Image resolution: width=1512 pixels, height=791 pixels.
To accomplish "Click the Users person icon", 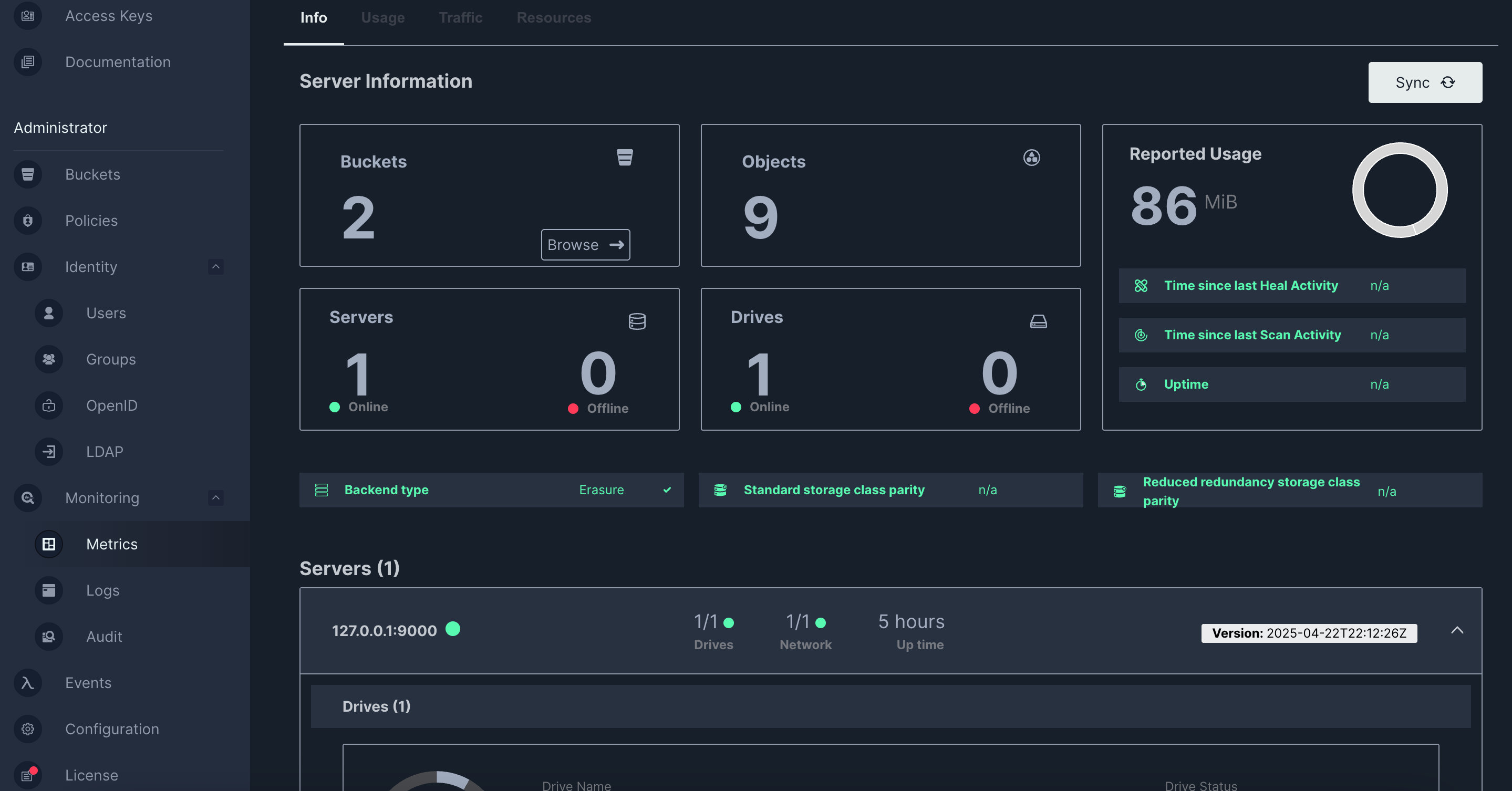I will [x=49, y=313].
